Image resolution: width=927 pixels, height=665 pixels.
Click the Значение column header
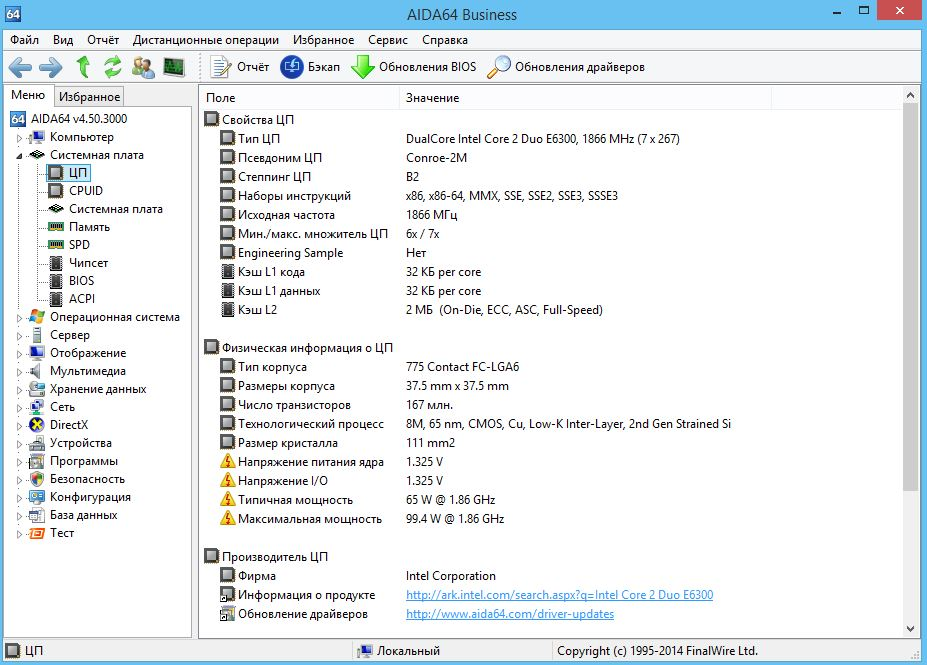(x=585, y=98)
